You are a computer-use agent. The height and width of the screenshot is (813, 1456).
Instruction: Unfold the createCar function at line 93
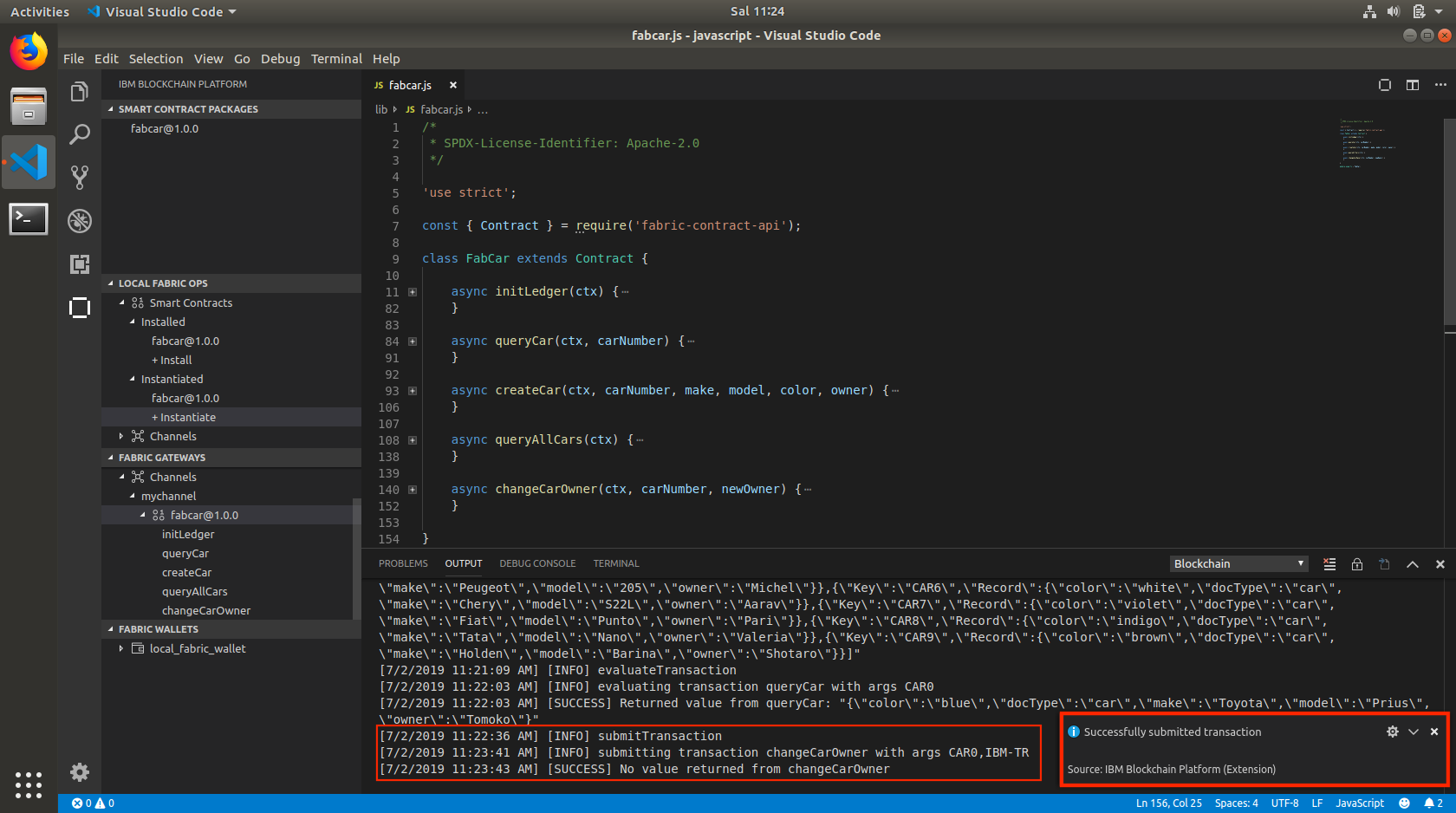413,391
